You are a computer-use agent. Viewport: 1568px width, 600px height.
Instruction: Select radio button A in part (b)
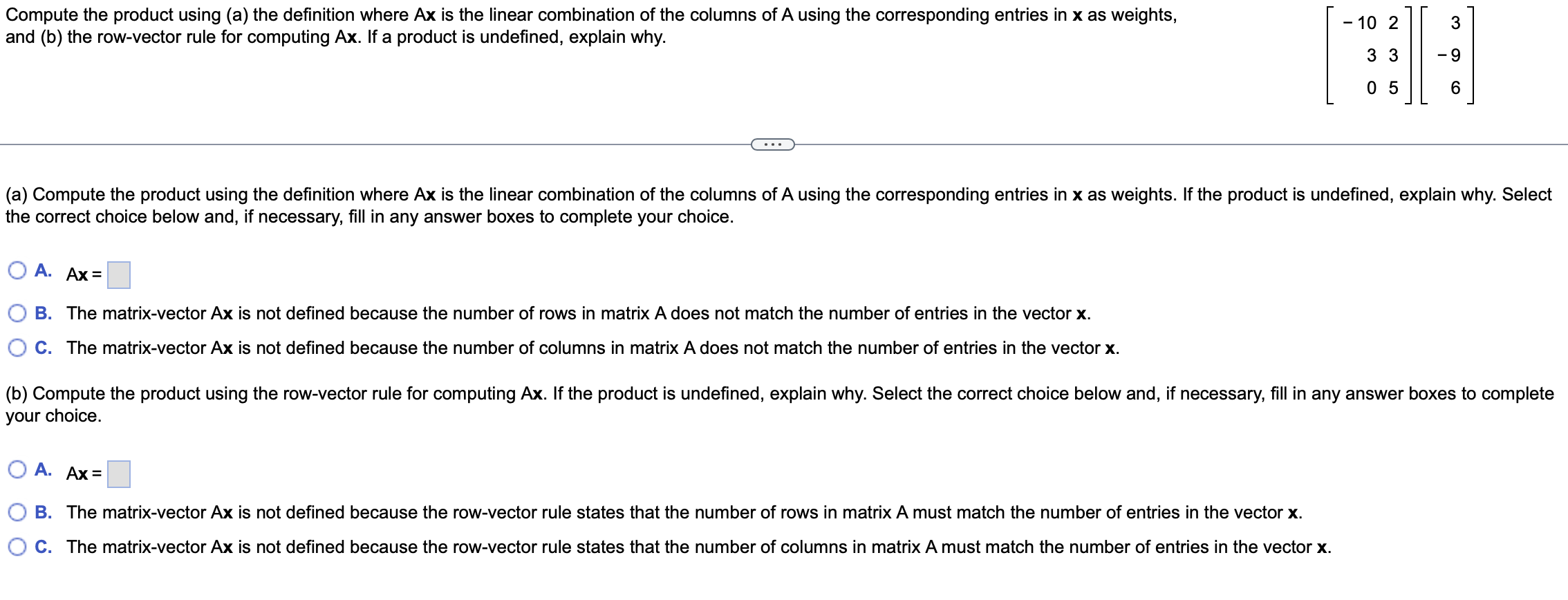[17, 469]
